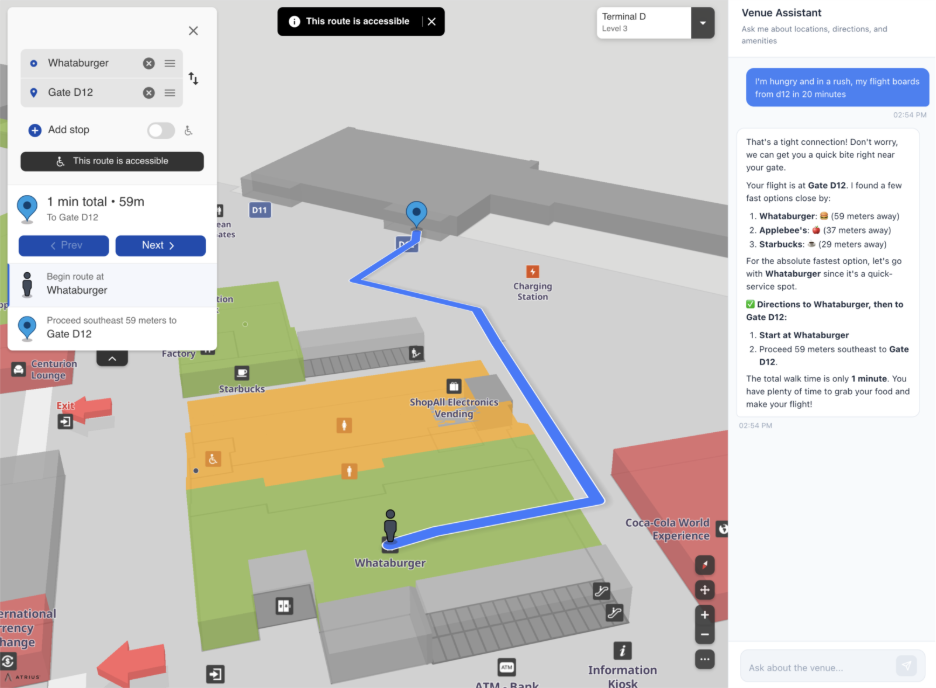Collapse the directions panel with chevron
The height and width of the screenshot is (688, 936).
[112, 358]
